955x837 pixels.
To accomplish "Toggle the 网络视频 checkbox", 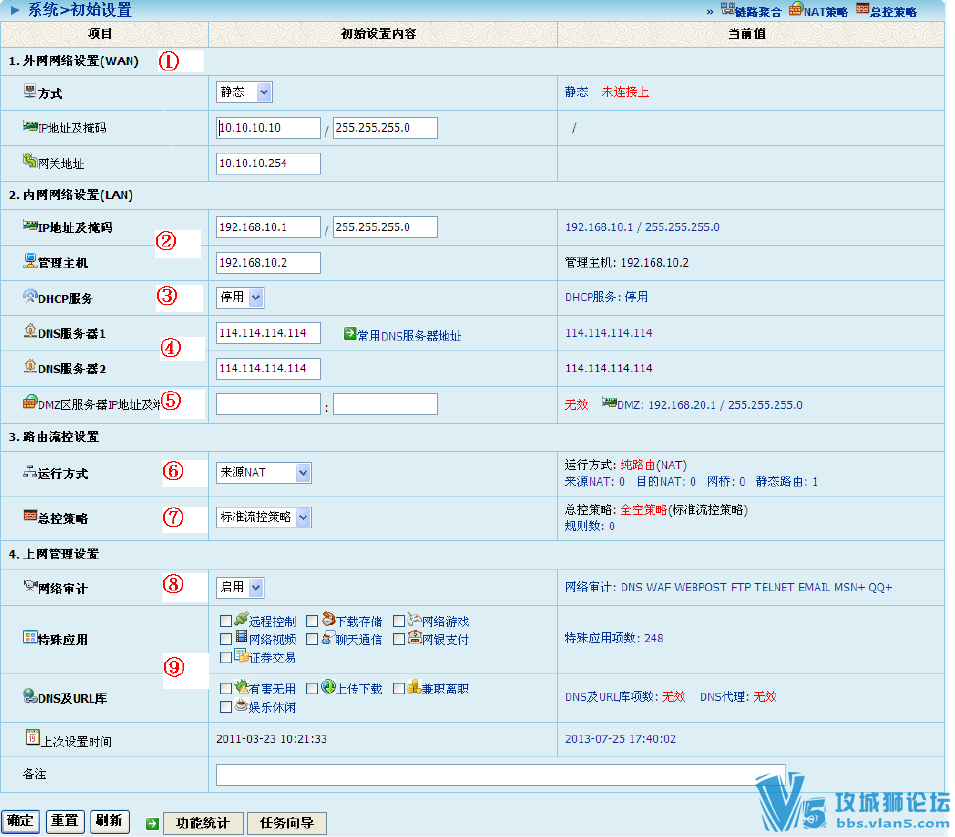I will pos(226,639).
